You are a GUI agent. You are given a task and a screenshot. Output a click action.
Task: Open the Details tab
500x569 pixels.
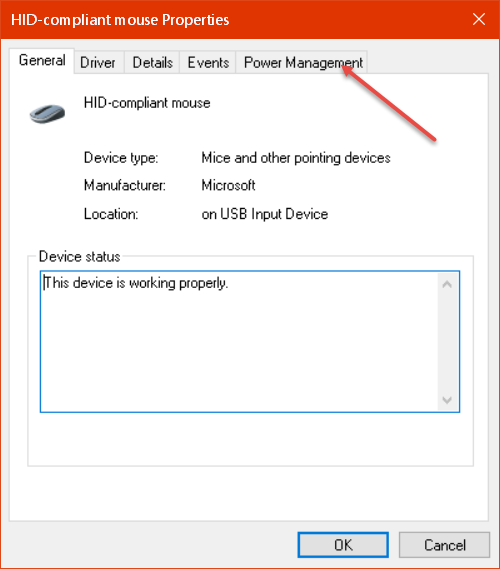click(x=152, y=62)
